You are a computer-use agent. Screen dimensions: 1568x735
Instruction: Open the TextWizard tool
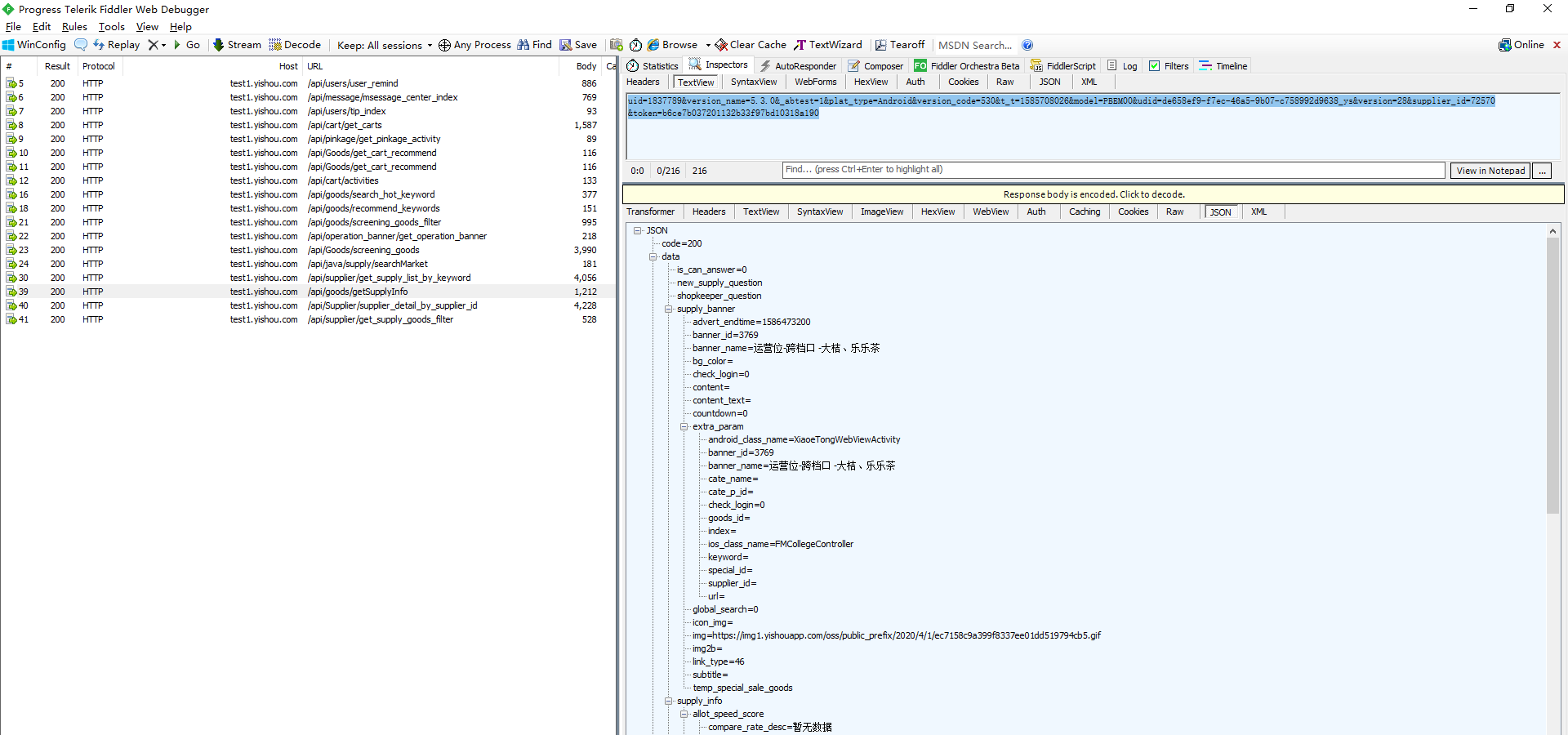click(827, 45)
